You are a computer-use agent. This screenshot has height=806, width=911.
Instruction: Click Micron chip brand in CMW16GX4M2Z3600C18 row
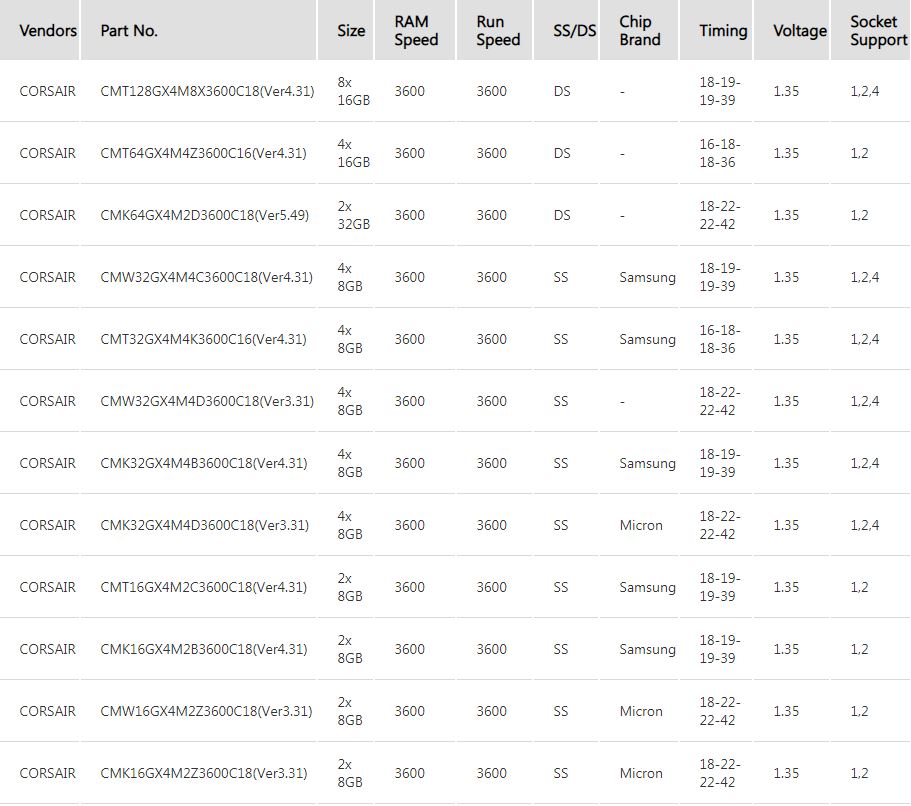(641, 711)
